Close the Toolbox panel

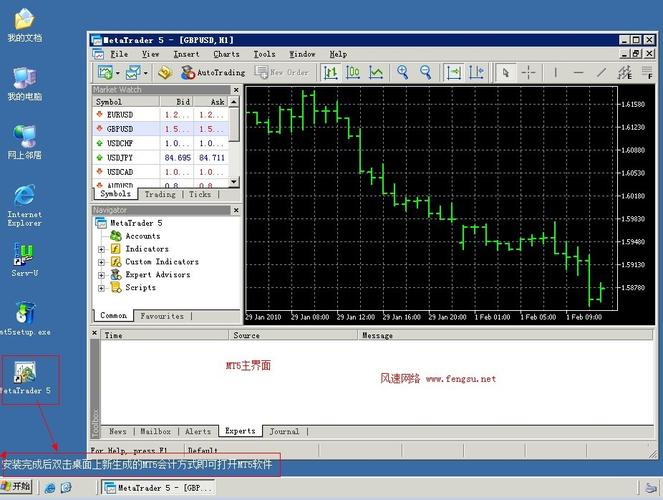coord(94,333)
